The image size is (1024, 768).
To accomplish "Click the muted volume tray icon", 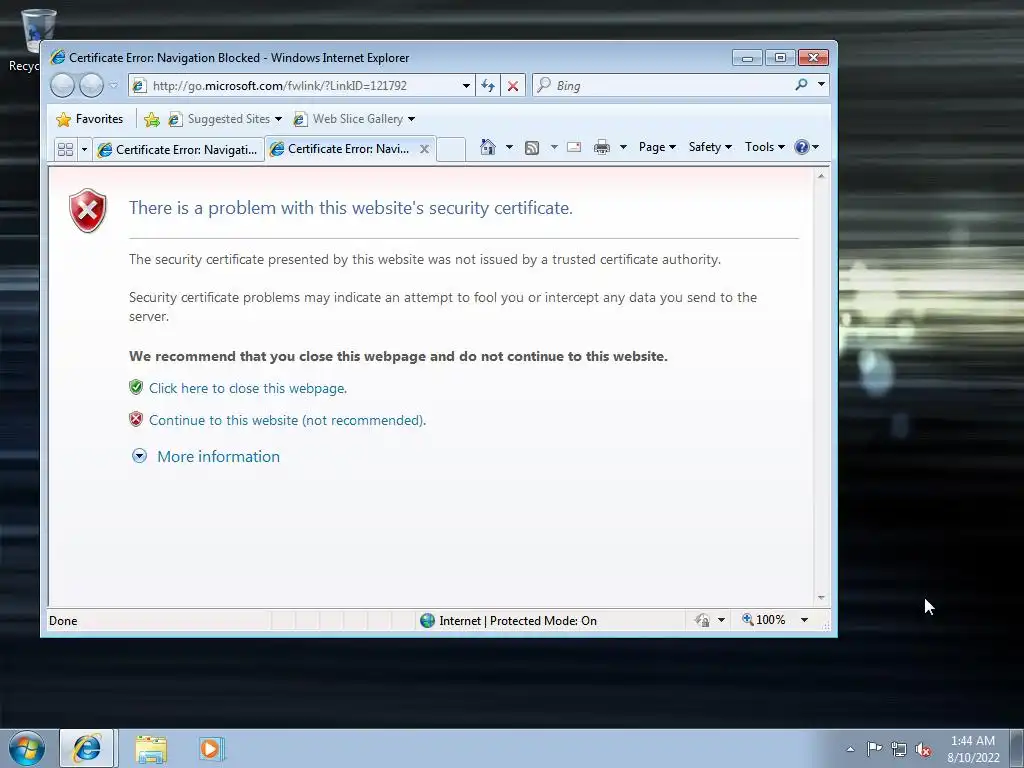I will pyautogui.click(x=923, y=750).
